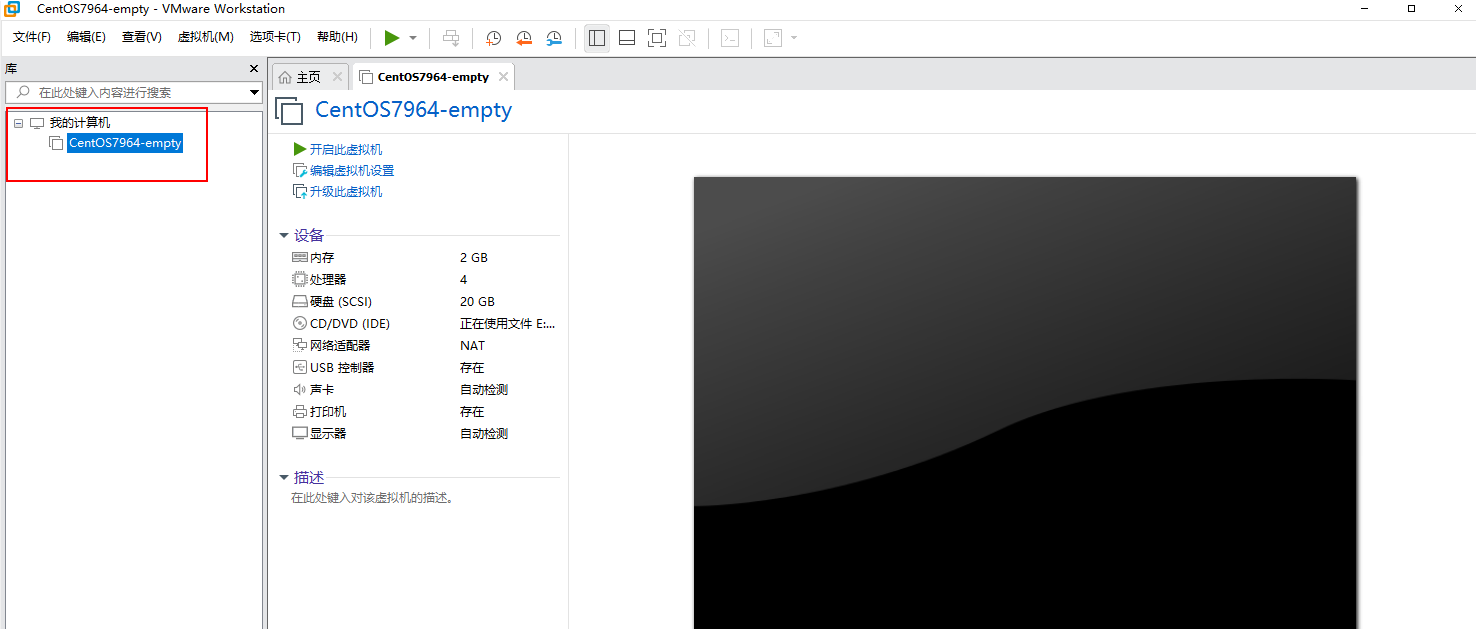The width and height of the screenshot is (1476, 629).
Task: Click the 显示器 display device icon
Action: click(x=300, y=433)
